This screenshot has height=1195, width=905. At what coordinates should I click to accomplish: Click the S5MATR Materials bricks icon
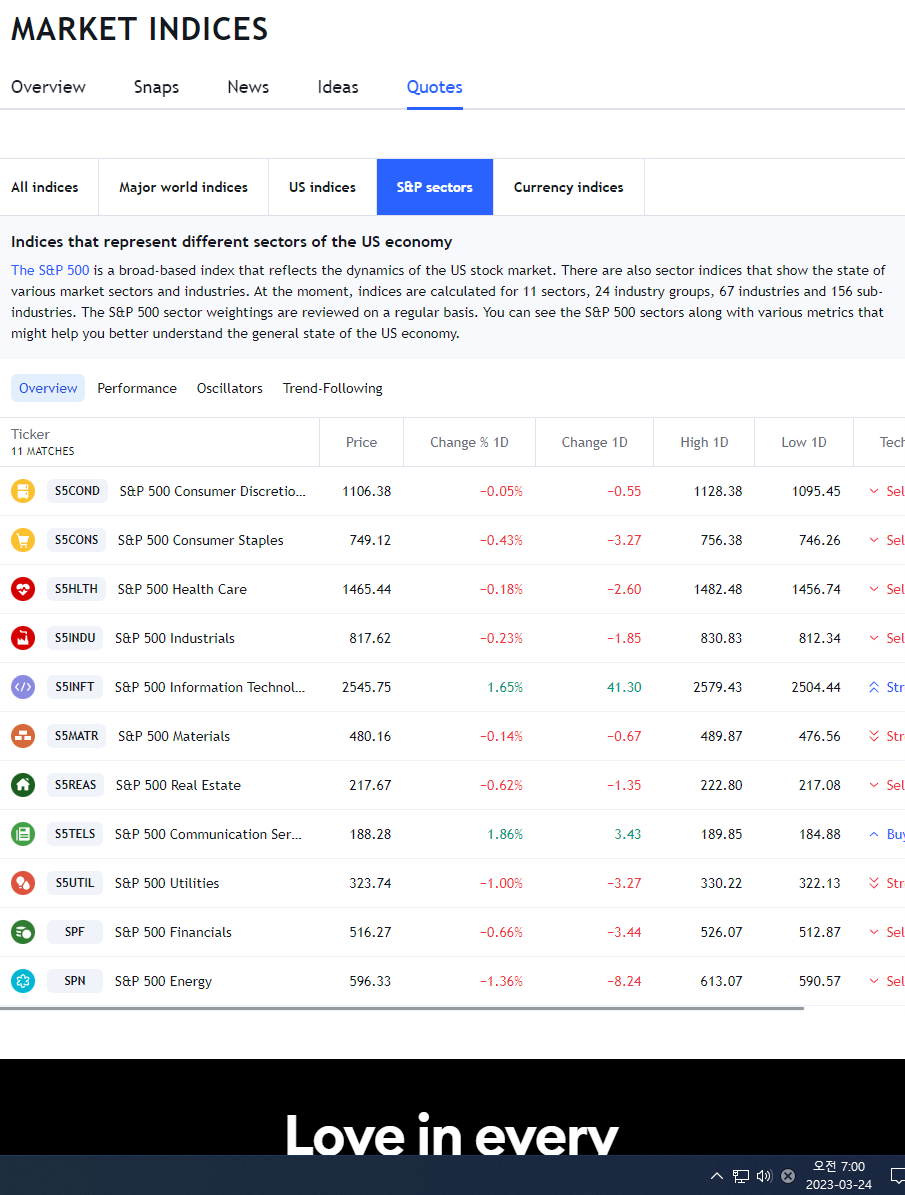coord(23,736)
